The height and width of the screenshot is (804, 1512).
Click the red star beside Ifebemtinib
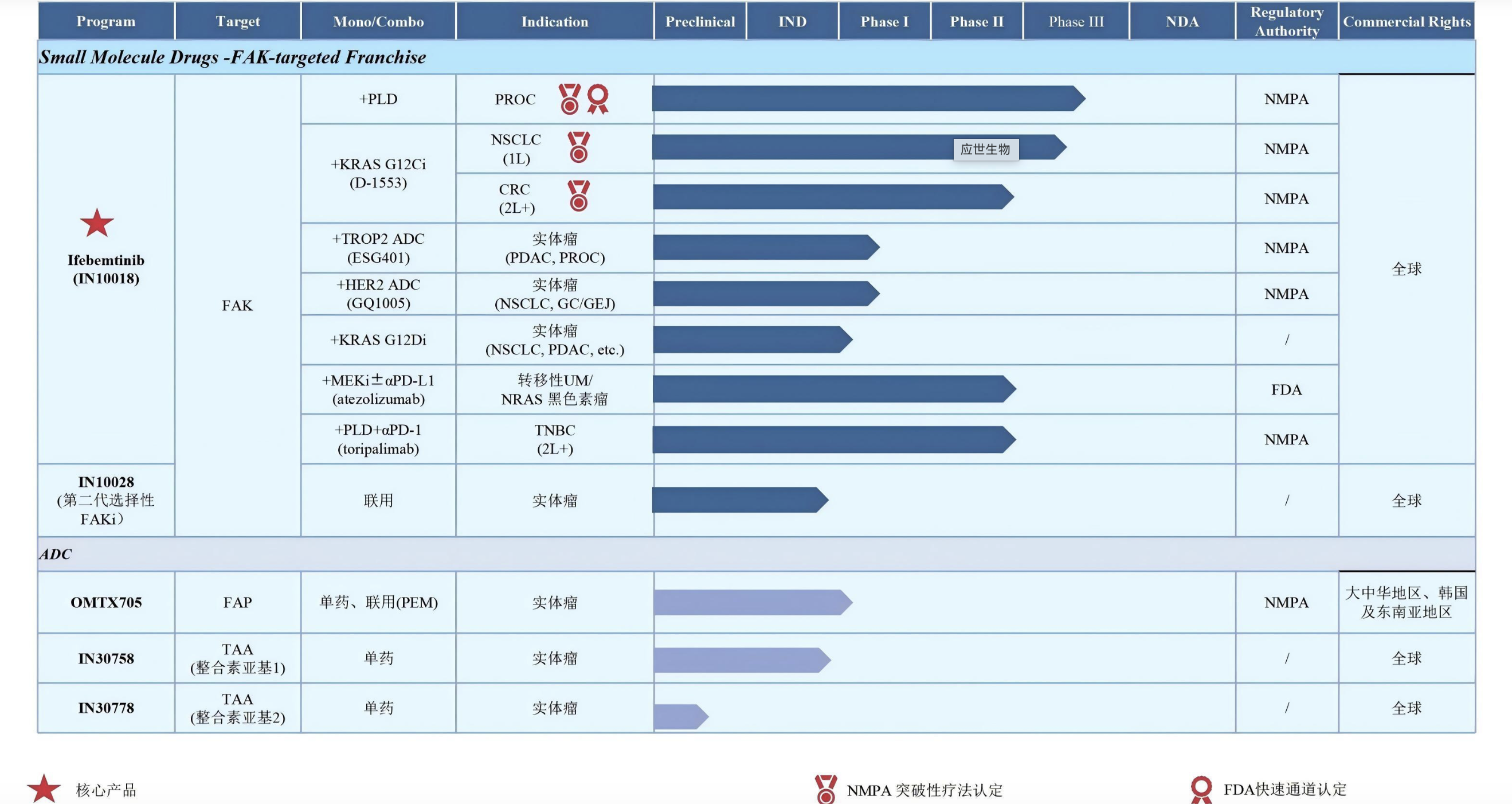click(97, 223)
